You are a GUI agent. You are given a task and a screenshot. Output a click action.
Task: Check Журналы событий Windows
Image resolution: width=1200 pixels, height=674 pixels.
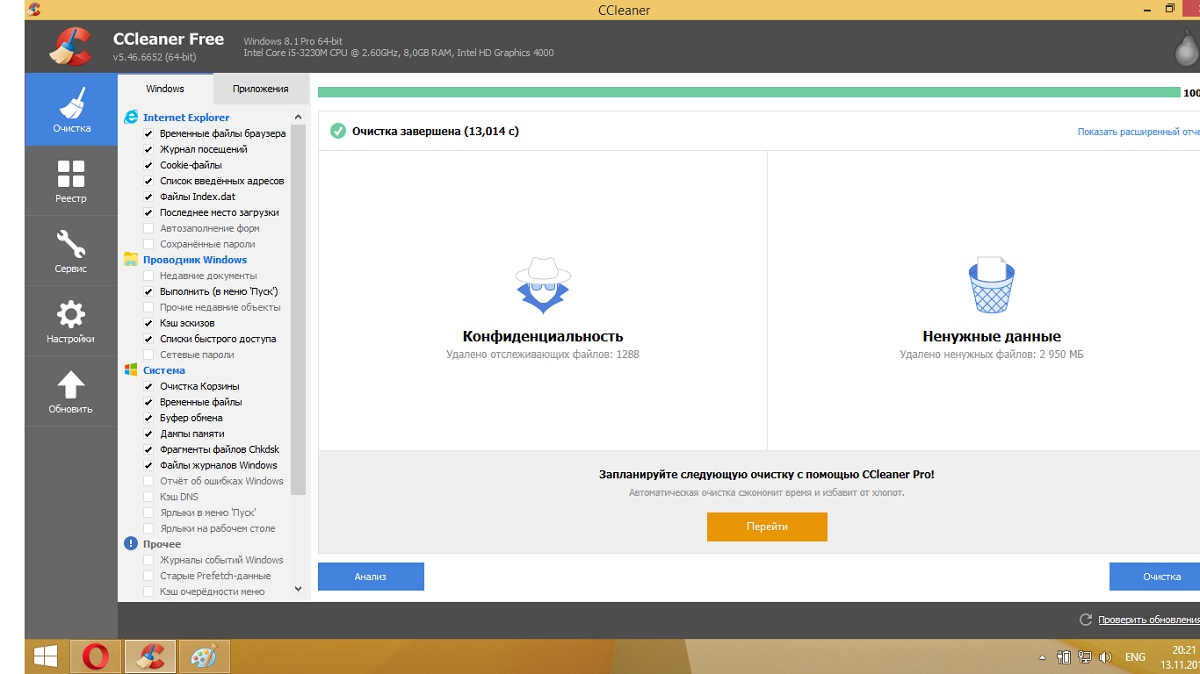149,560
